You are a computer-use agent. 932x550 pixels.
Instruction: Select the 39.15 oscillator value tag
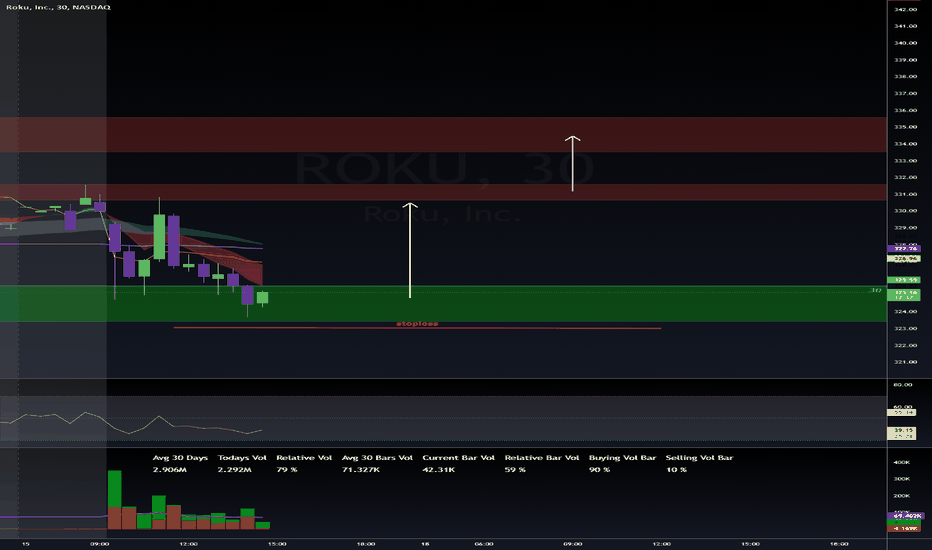(x=902, y=430)
